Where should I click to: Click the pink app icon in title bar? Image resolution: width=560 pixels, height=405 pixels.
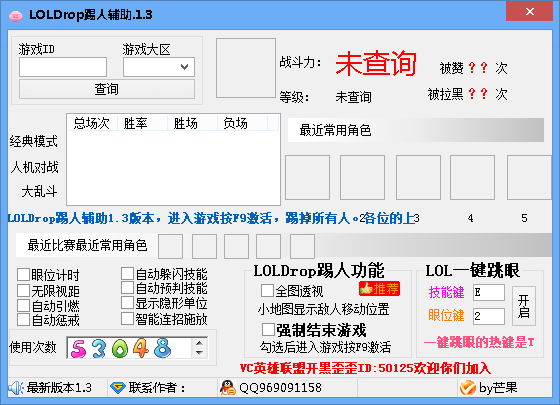[x=15, y=16]
